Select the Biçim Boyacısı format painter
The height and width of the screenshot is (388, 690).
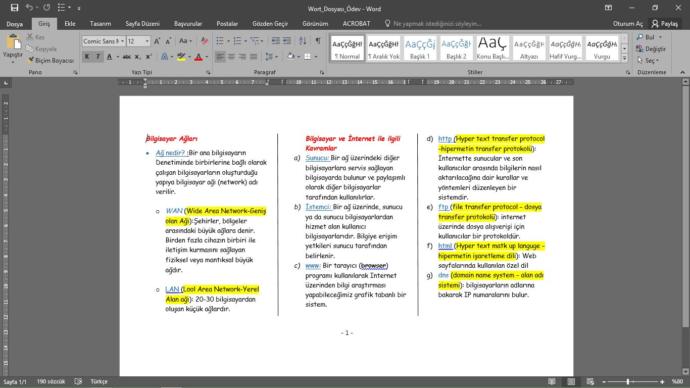[x=51, y=60]
